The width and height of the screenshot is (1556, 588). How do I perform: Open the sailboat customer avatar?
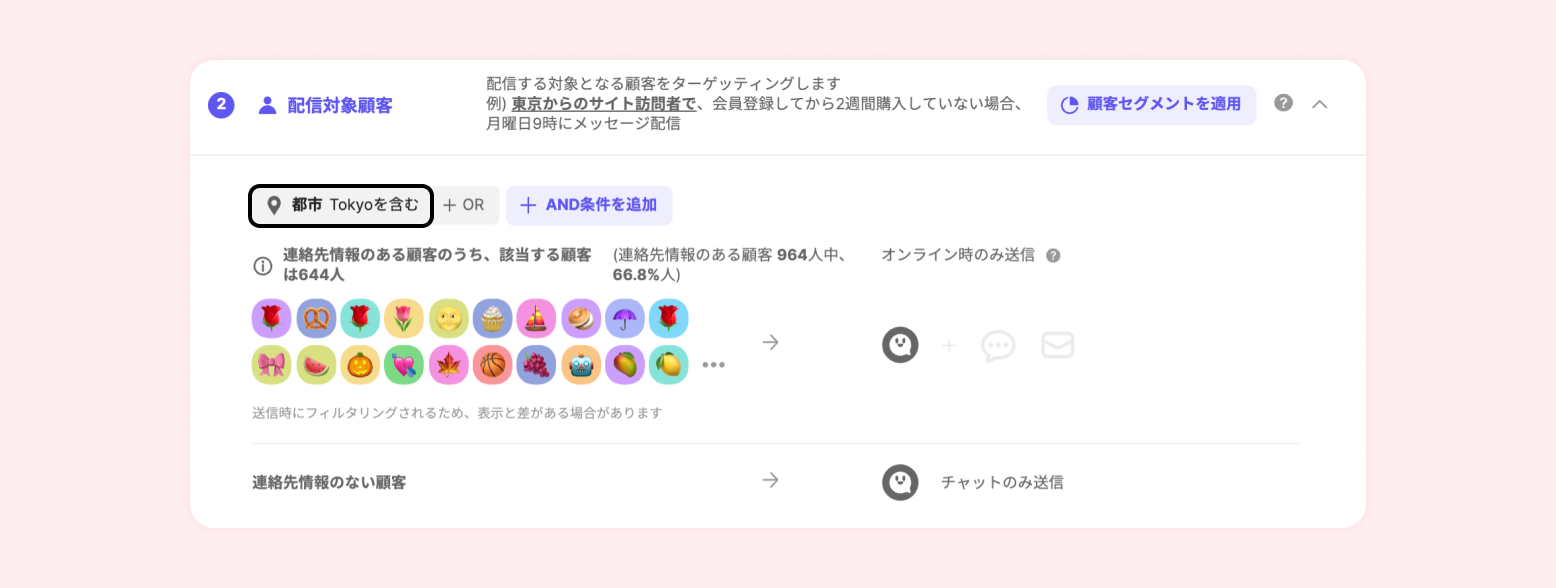(x=537, y=318)
